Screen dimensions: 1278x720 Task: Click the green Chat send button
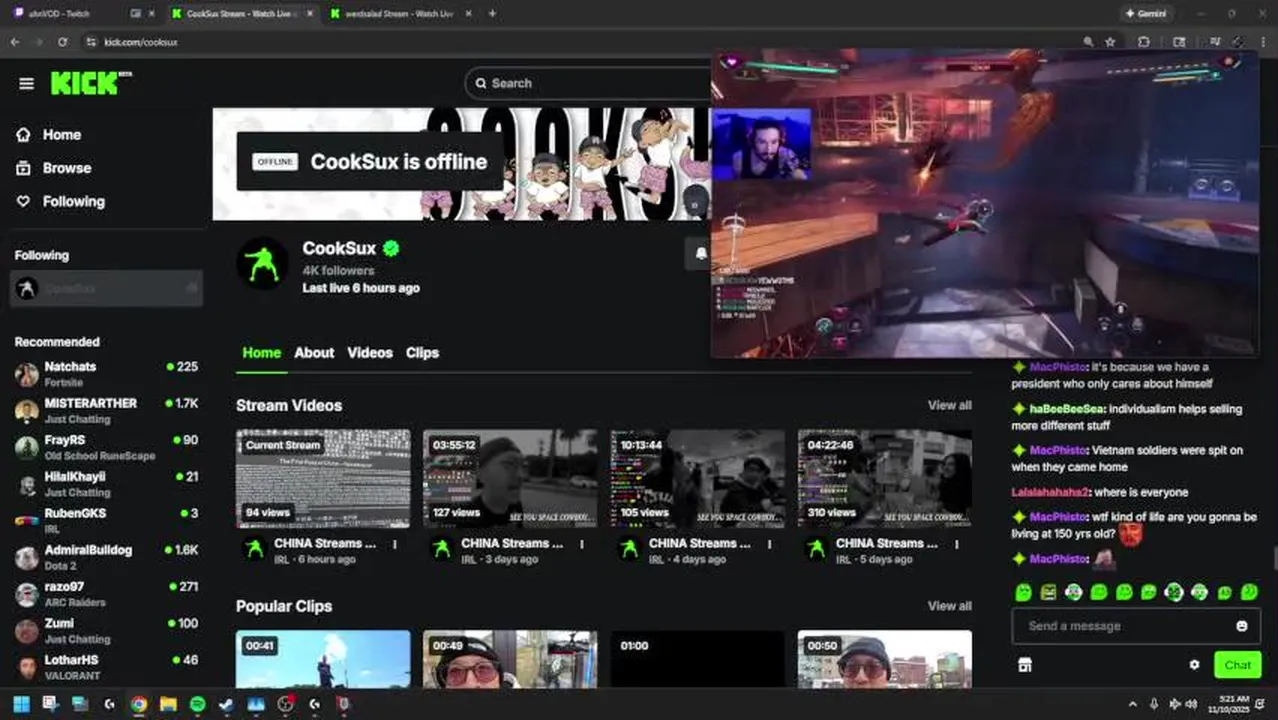coord(1237,664)
